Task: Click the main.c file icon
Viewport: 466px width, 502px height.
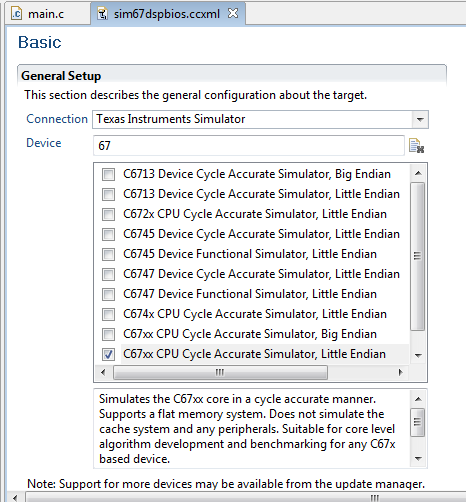Action: coord(17,14)
